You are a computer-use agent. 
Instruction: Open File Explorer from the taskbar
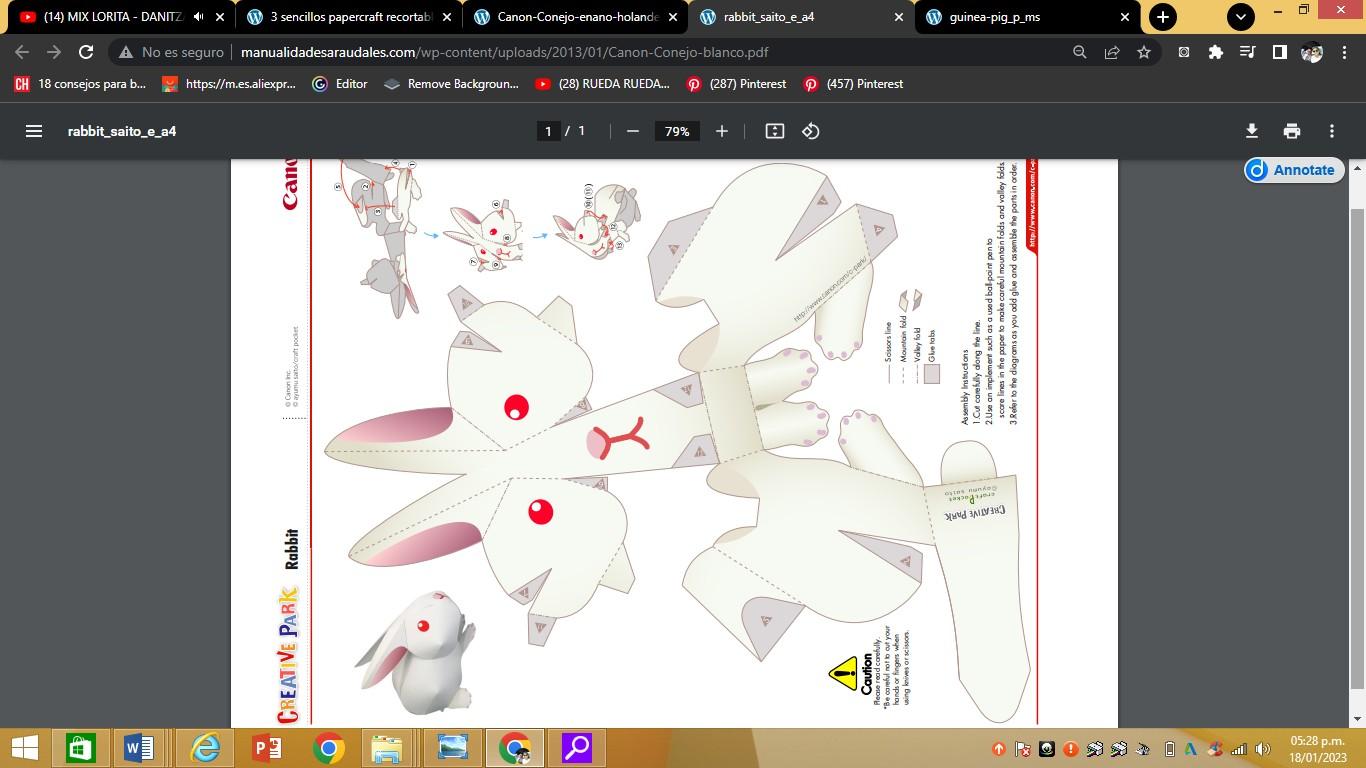[x=387, y=748]
